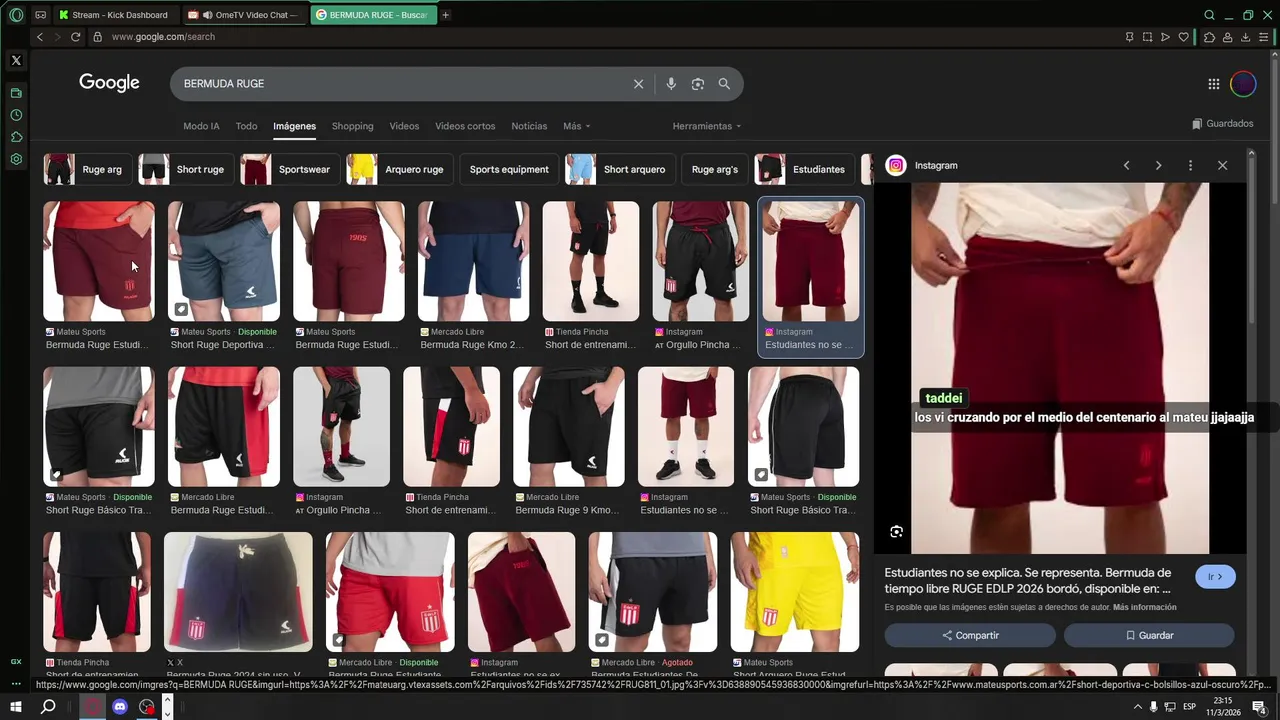Open OBS Studio from the taskbar
This screenshot has height=720, width=1280.
coord(147,707)
